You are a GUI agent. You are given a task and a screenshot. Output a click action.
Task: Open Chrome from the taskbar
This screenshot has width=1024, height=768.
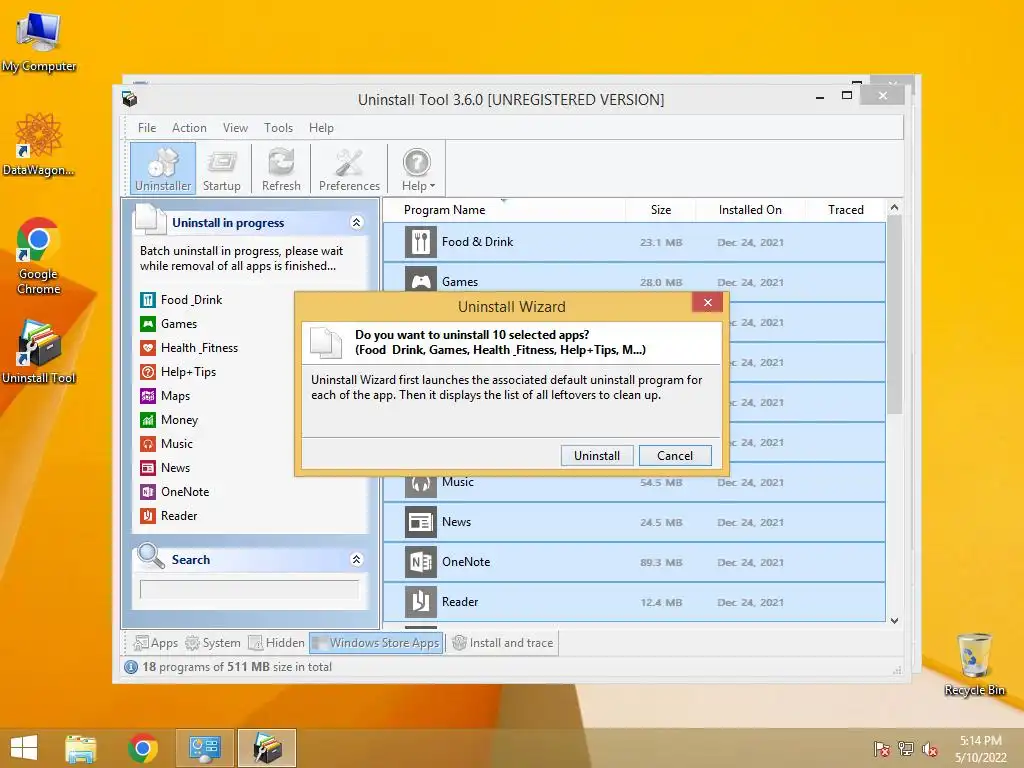tap(143, 748)
